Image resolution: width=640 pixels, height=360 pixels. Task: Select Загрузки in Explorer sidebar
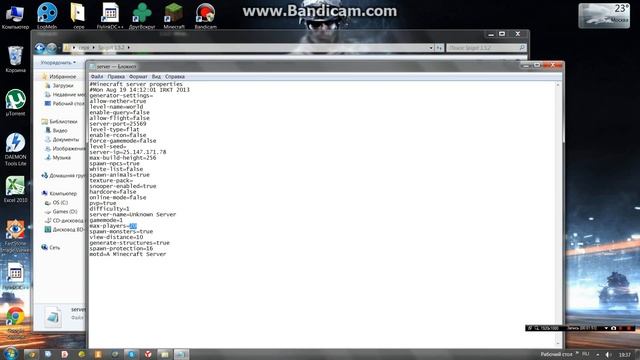coord(59,85)
